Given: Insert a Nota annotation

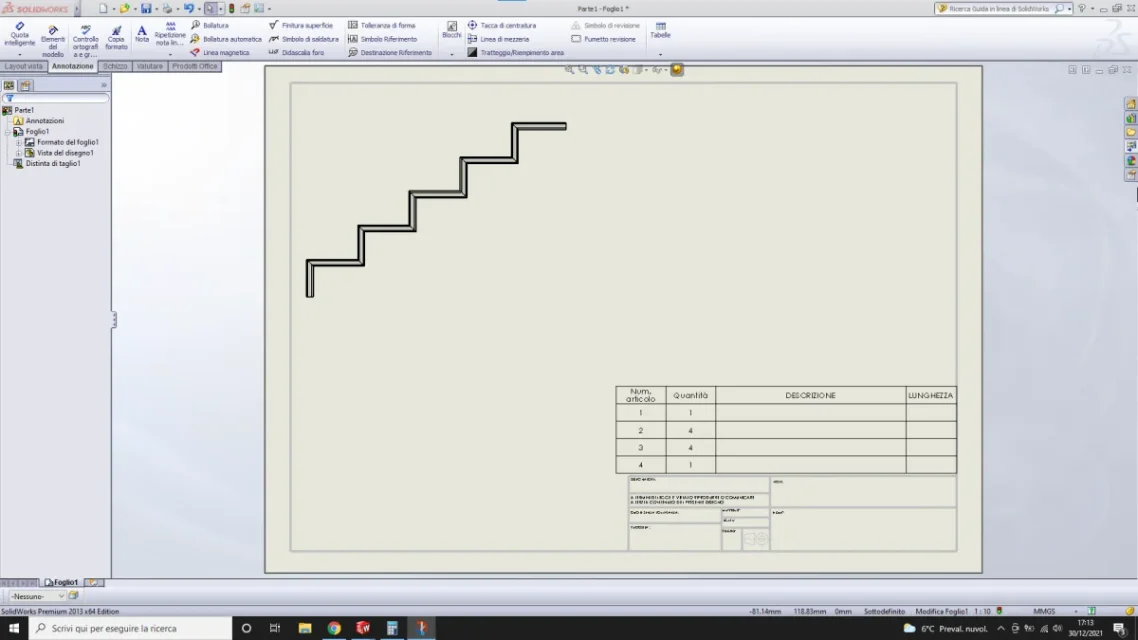Looking at the screenshot, I should (142, 34).
